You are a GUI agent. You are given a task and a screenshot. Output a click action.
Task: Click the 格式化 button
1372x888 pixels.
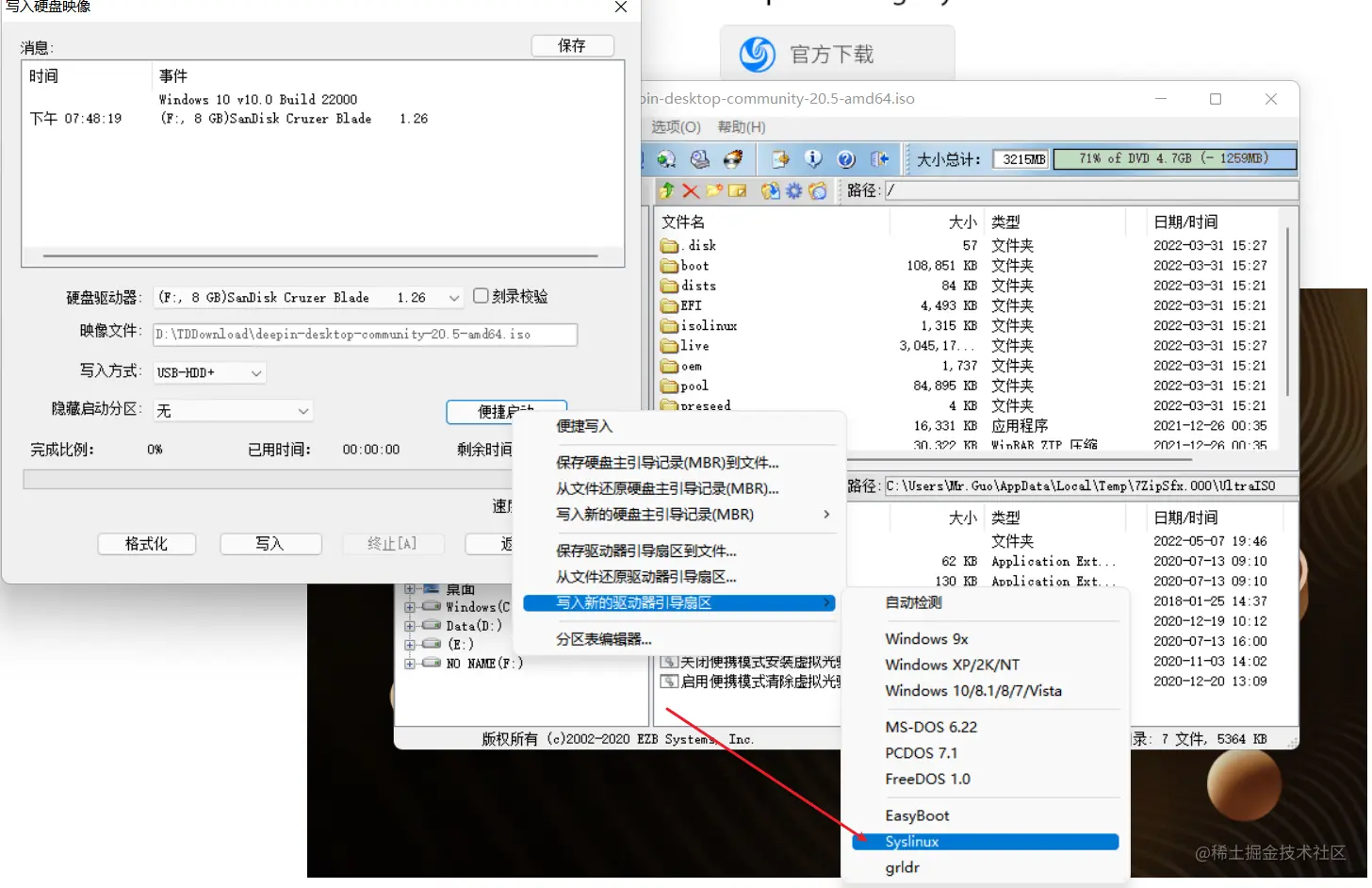click(146, 544)
